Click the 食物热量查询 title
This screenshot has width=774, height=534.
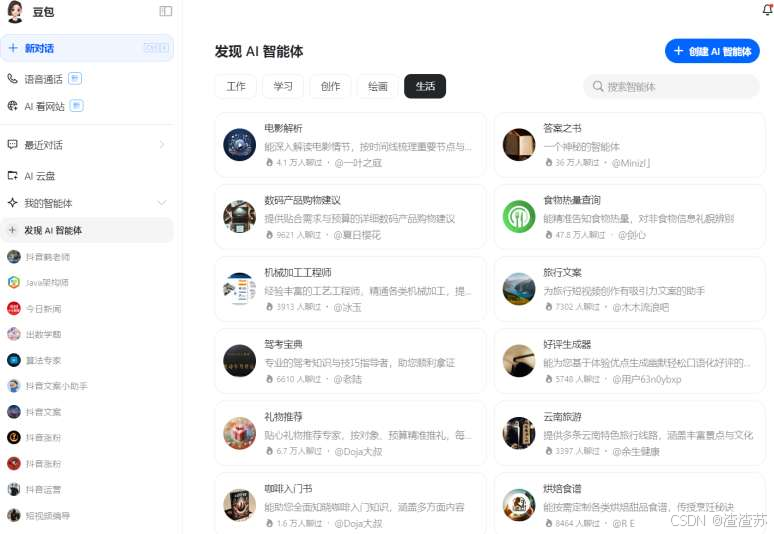tap(572, 200)
